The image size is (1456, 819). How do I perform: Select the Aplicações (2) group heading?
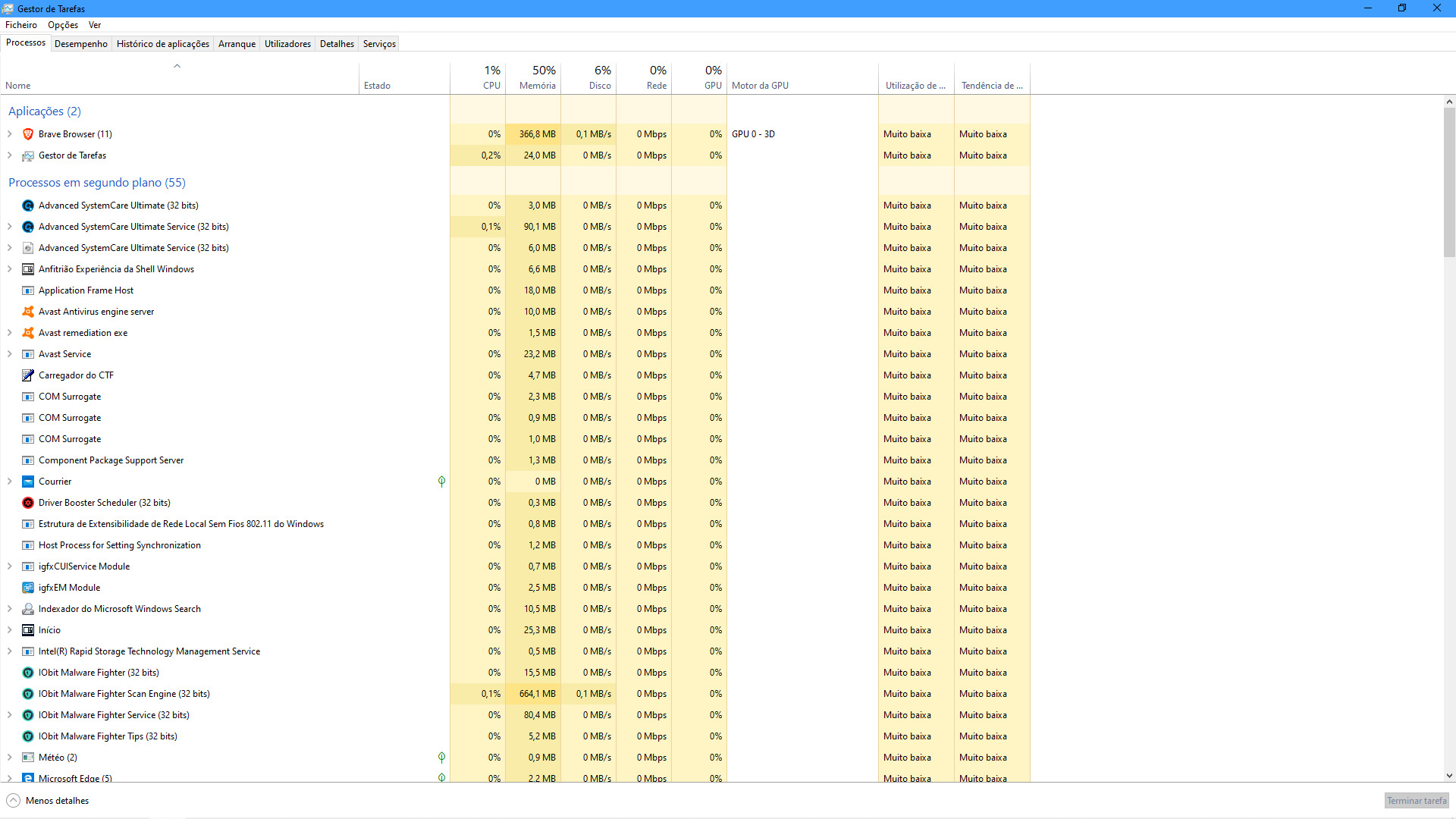point(45,111)
